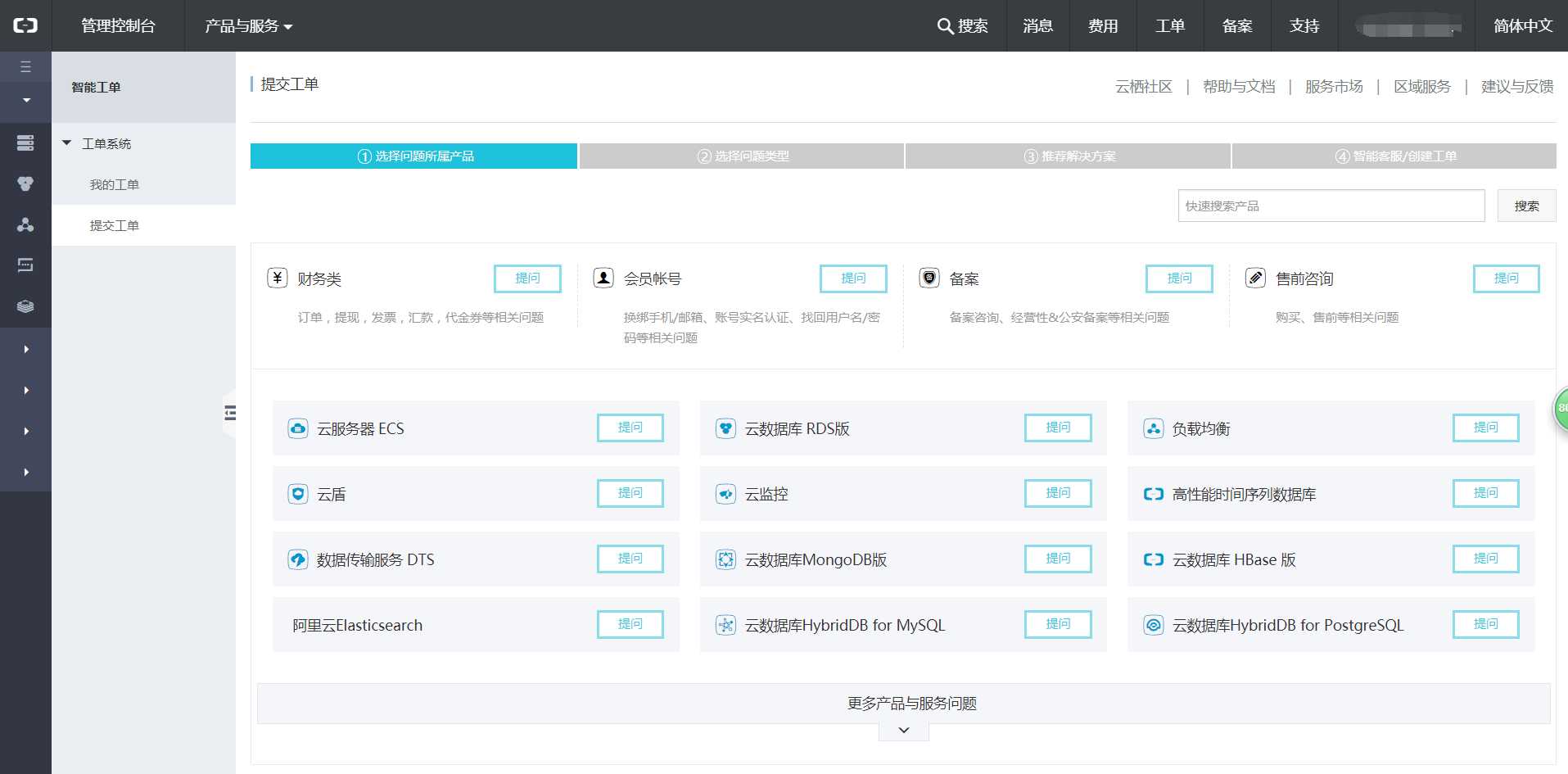
Task: Open the monitor-lines icon in left sidebar
Action: [25, 265]
